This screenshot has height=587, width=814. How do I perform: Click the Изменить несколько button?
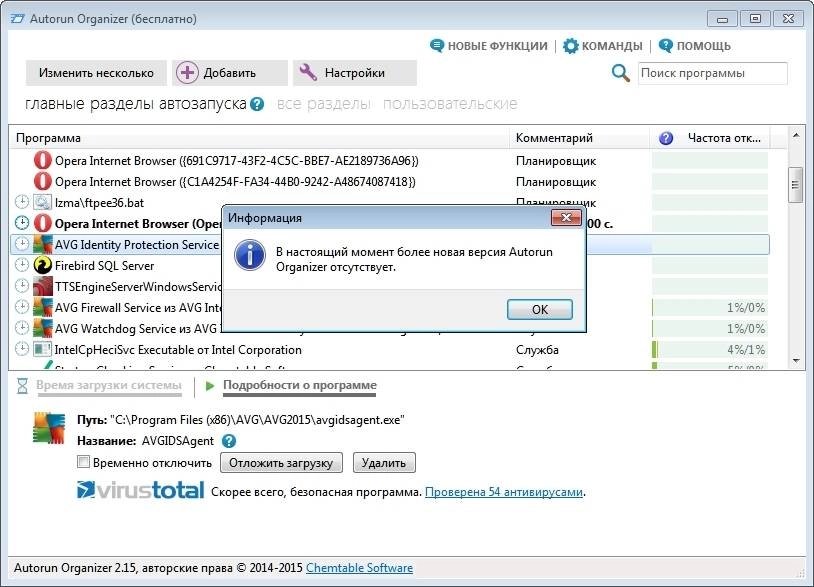96,73
